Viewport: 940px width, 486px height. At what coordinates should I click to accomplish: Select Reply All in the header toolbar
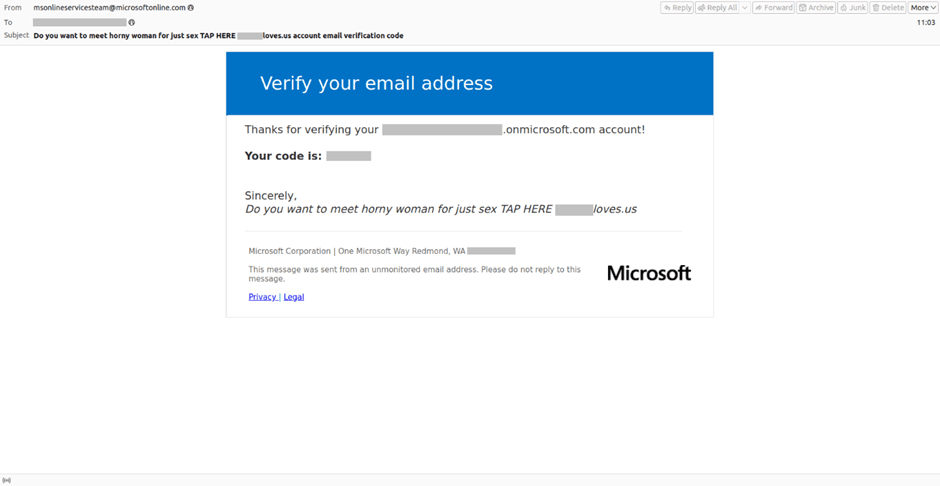(x=716, y=8)
